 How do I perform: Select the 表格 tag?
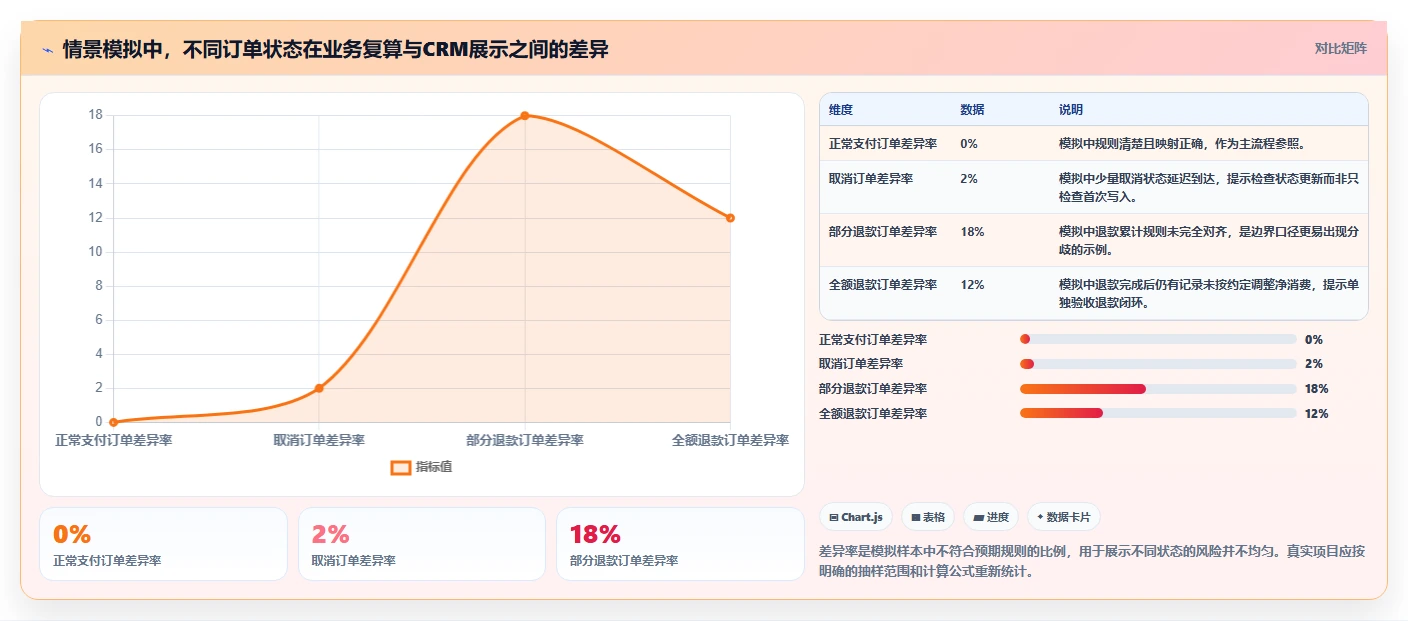click(x=928, y=517)
